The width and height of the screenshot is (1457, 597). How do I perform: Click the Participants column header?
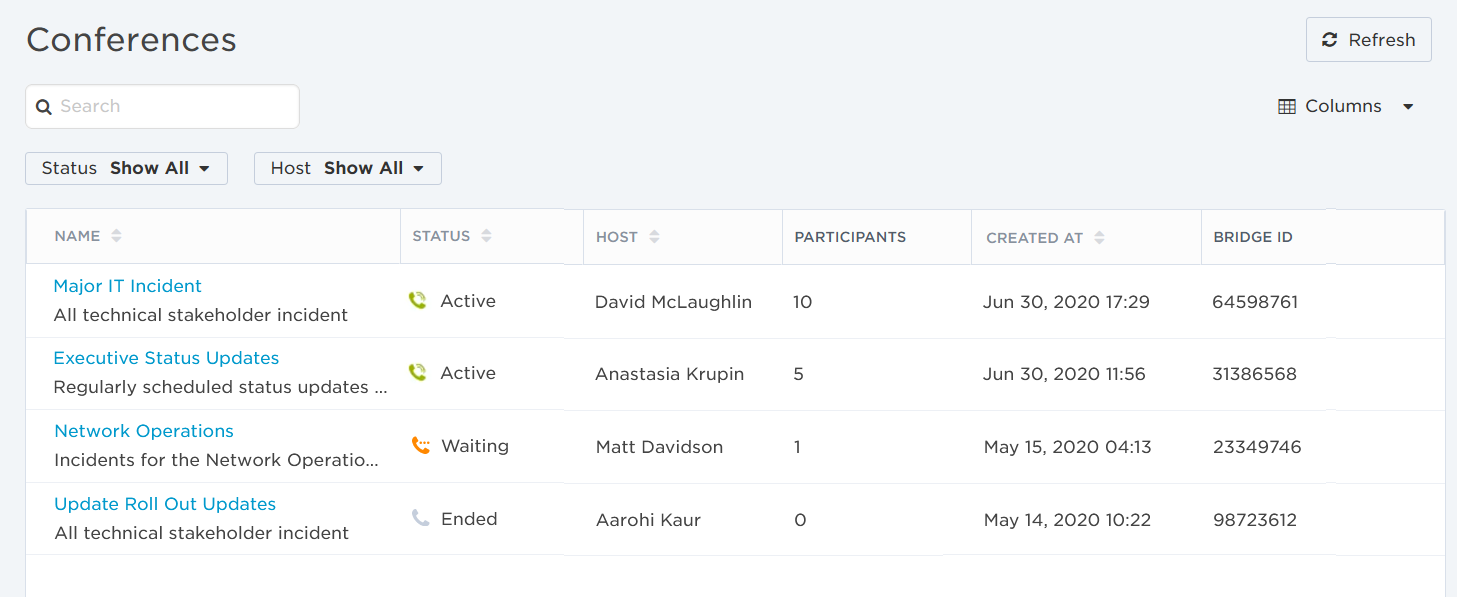[850, 237]
